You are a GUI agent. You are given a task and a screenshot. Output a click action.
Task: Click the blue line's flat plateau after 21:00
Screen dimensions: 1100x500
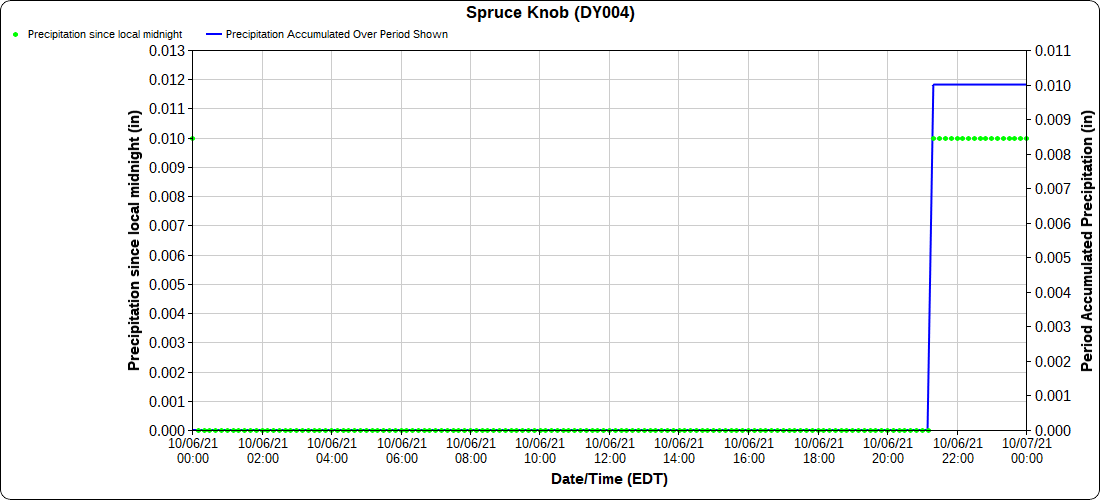(980, 84)
